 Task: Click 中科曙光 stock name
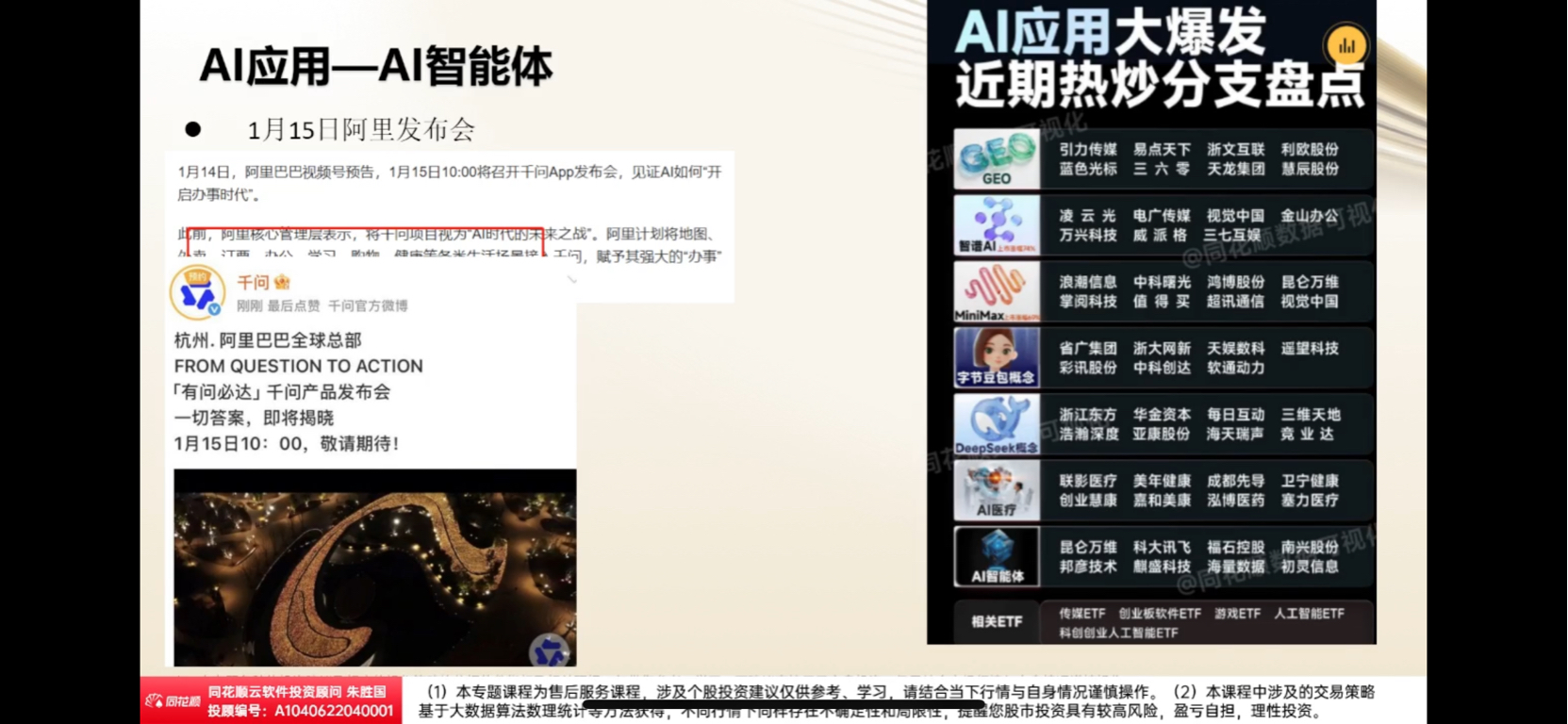[1162, 282]
